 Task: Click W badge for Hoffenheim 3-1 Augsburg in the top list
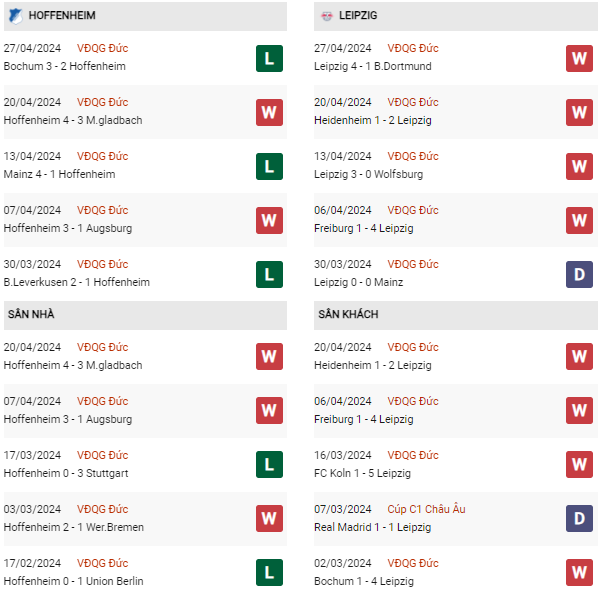pyautogui.click(x=269, y=220)
